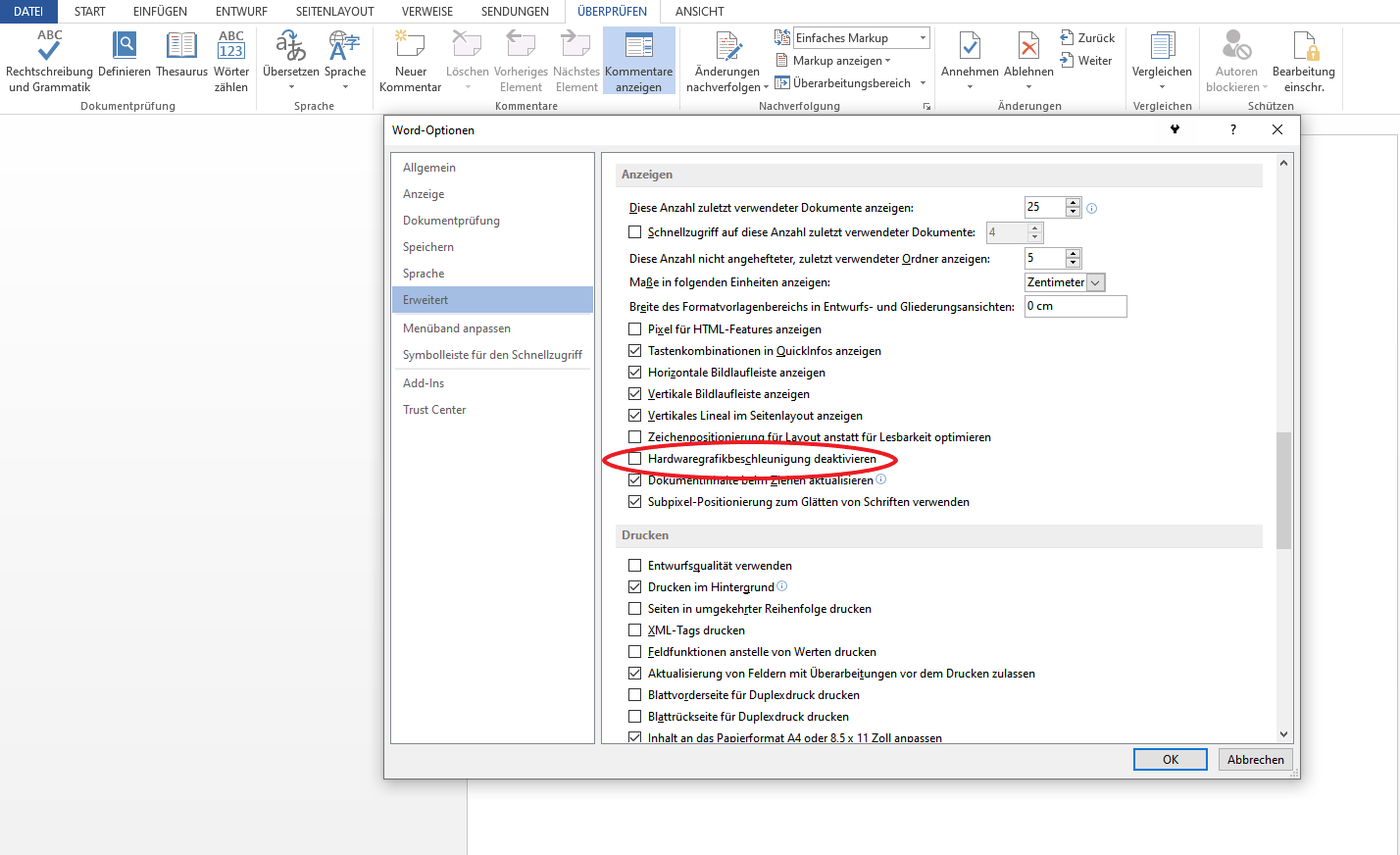Check XML-Tags drucken
The image size is (1400, 855).
[635, 630]
